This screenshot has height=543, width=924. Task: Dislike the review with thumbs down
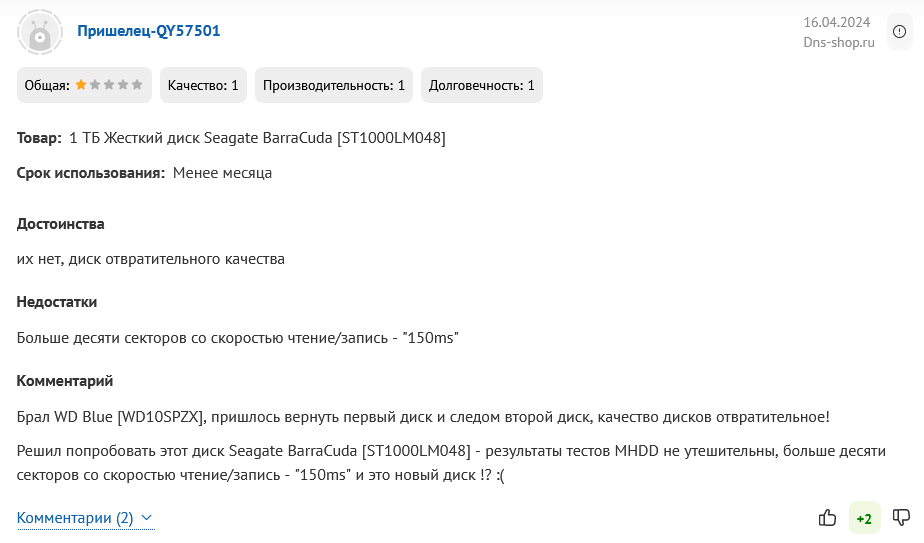pos(901,518)
